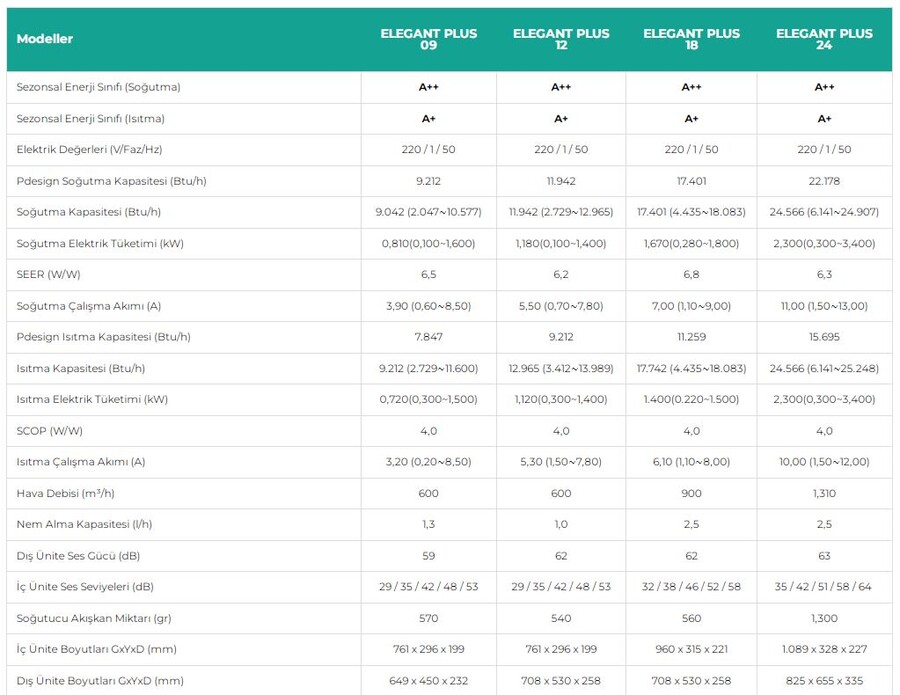This screenshot has width=900, height=695.
Task: Click the Soğutucu Akışkan Miktarı value 1,300
Action: pyautogui.click(x=824, y=618)
